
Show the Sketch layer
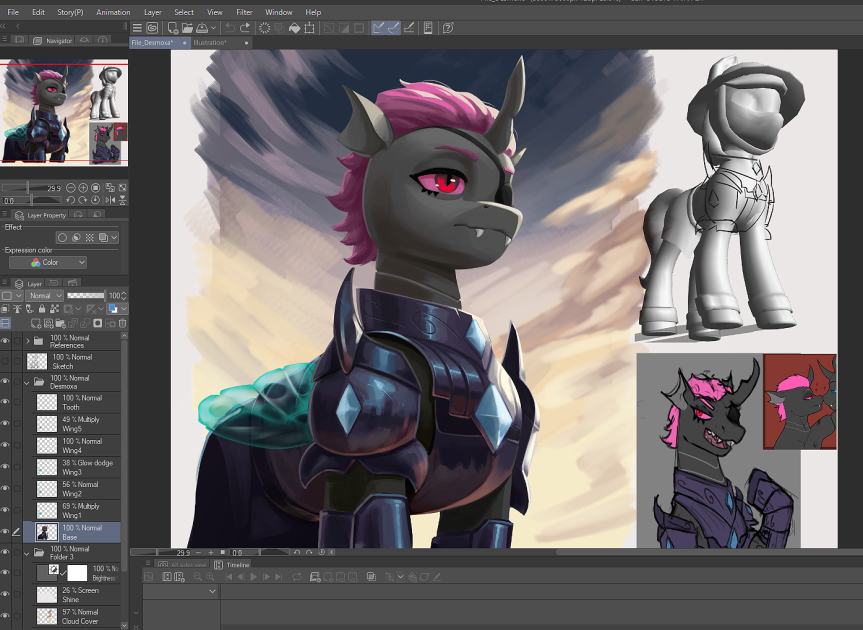(x=6, y=361)
